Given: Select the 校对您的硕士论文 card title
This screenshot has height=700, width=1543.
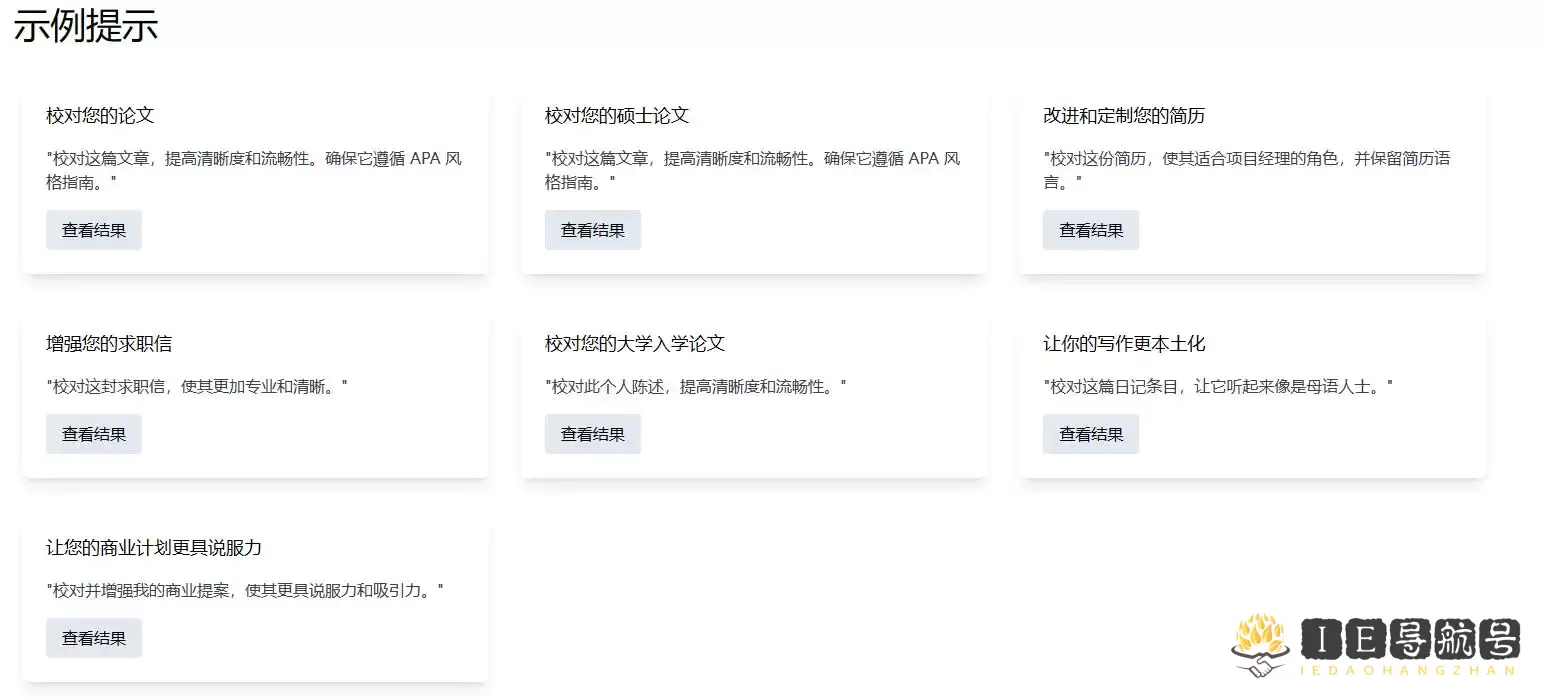Looking at the screenshot, I should coord(617,116).
